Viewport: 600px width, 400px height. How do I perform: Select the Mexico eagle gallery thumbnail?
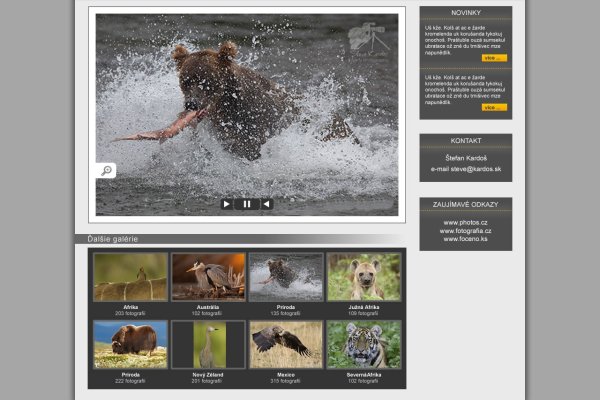(x=286, y=344)
